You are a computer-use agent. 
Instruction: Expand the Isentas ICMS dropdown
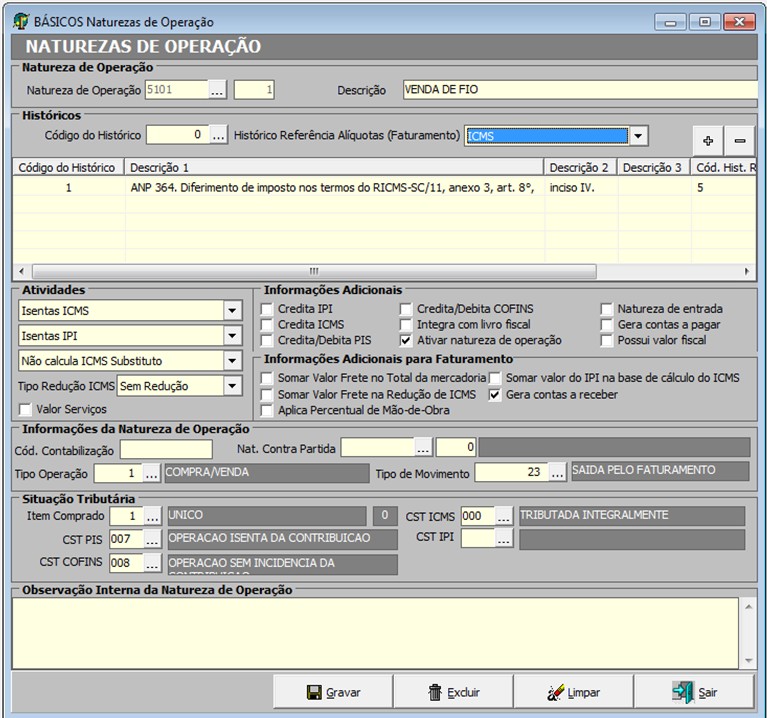pyautogui.click(x=233, y=311)
